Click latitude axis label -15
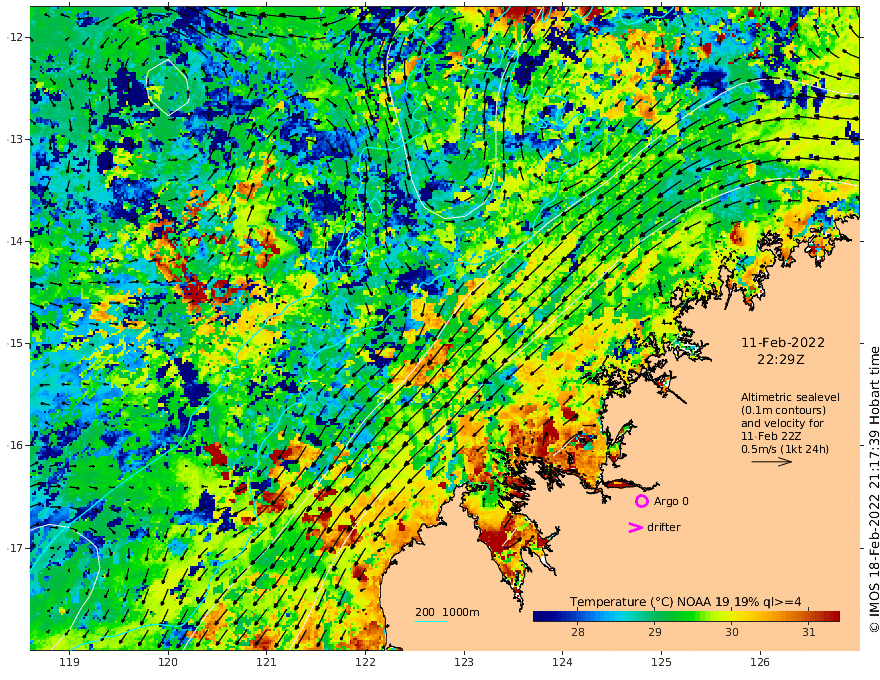The height and width of the screenshot is (680, 880). click(15, 343)
